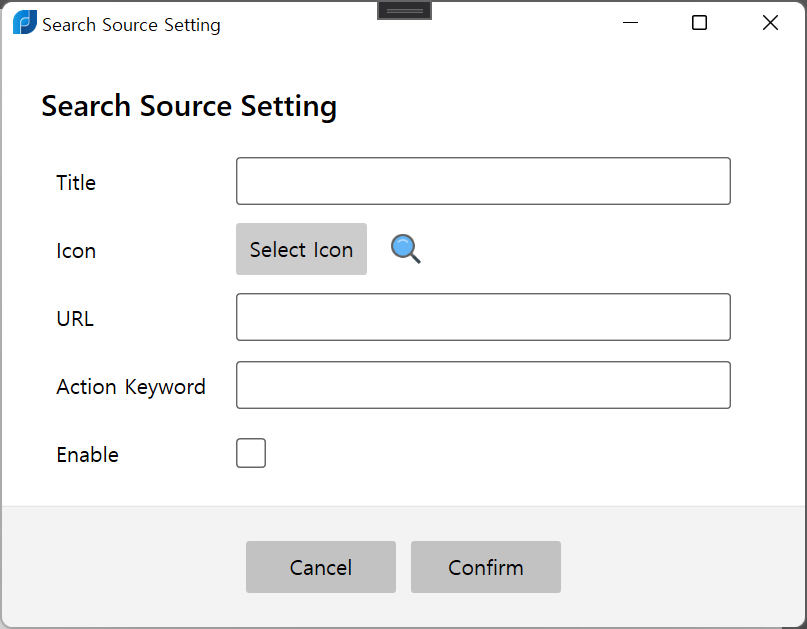This screenshot has width=807, height=629.
Task: Open the Select Icon file picker
Action: tap(302, 249)
